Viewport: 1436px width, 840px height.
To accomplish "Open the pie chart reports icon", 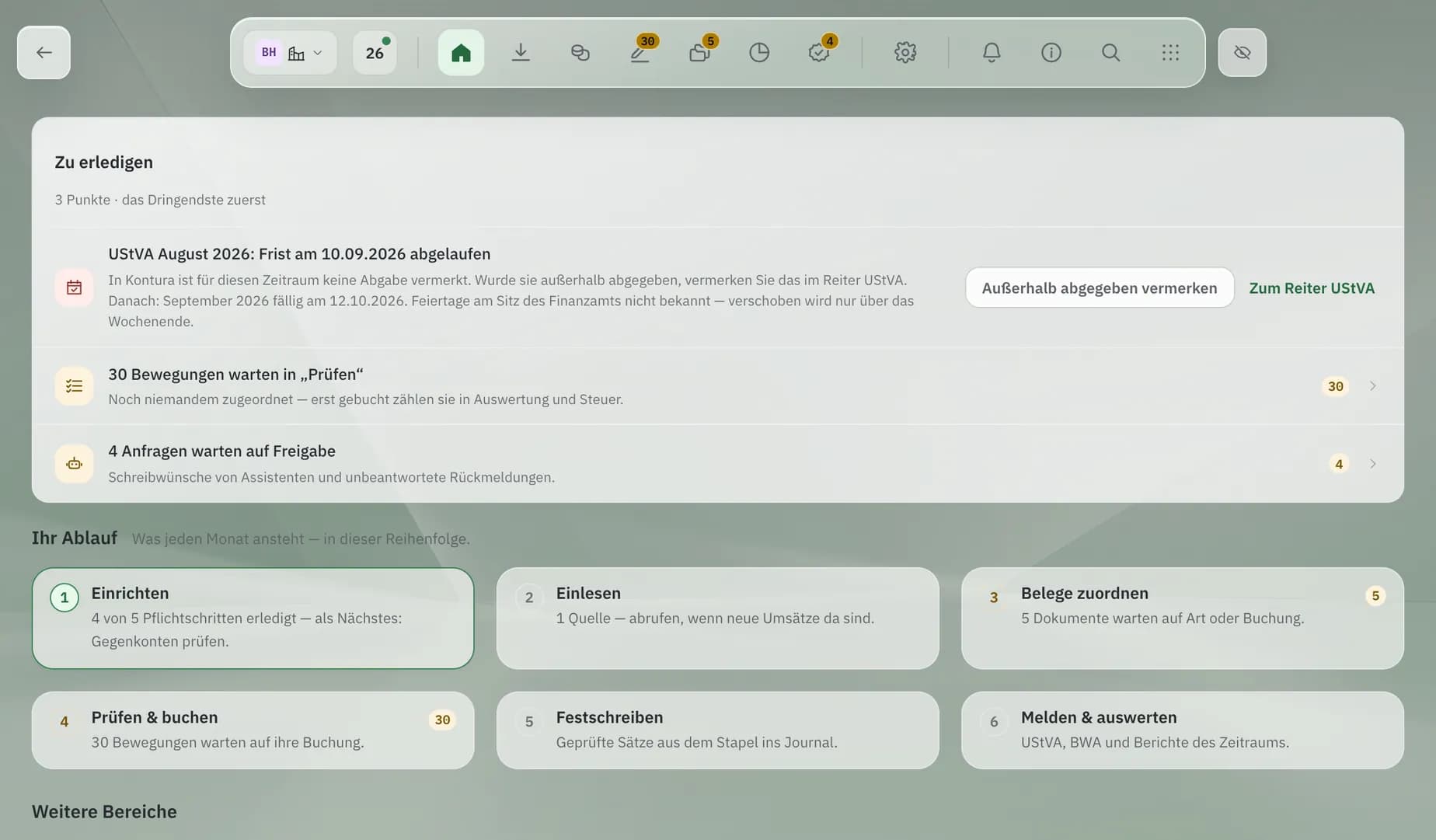I will (759, 53).
